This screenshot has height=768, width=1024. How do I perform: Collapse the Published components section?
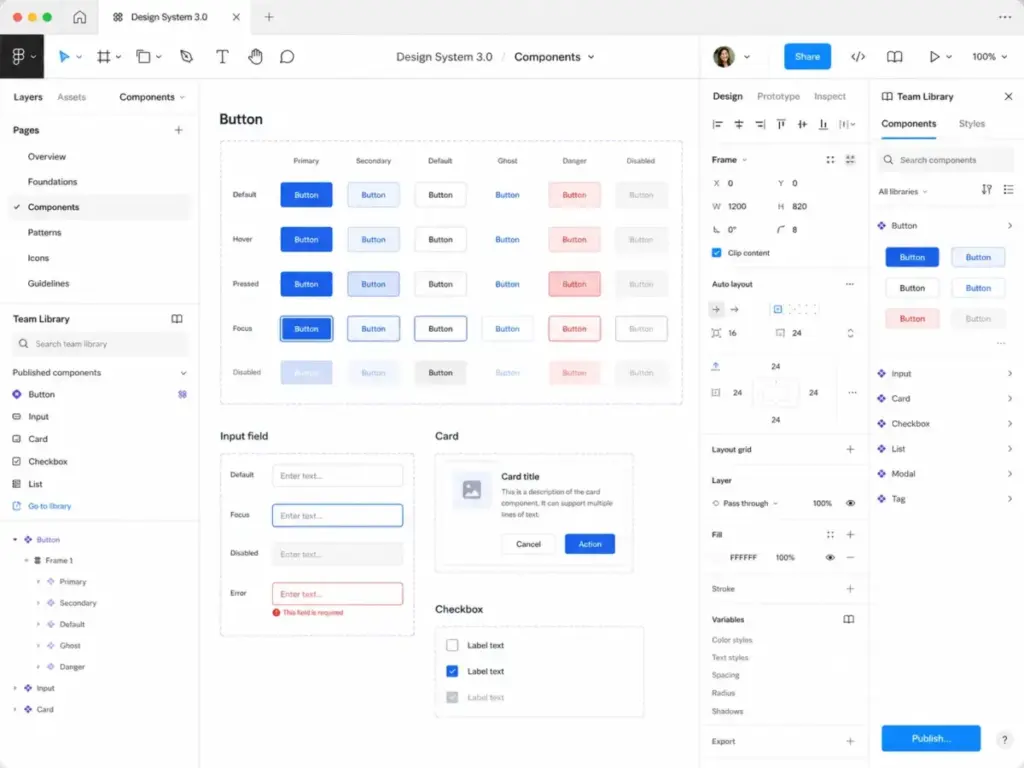pos(184,373)
